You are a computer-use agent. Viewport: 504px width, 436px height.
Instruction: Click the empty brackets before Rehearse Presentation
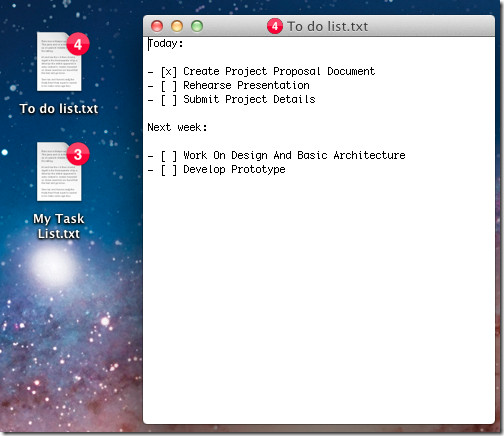click(169, 86)
